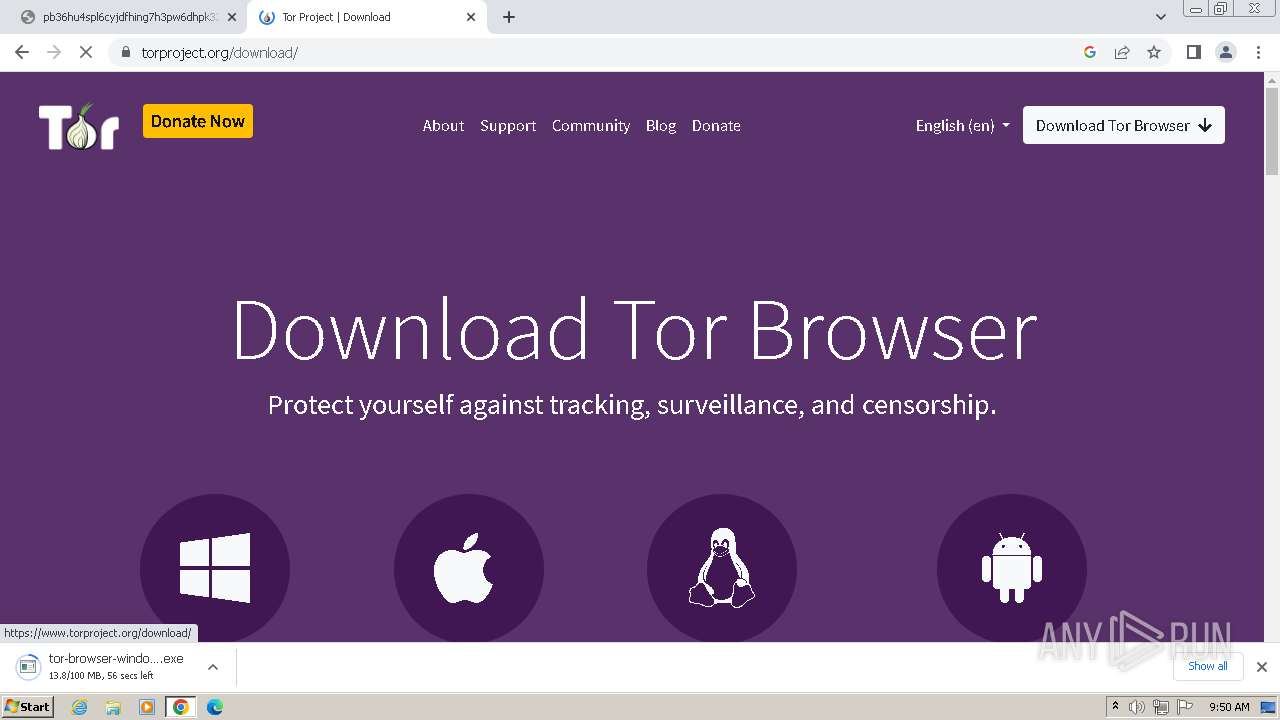Image resolution: width=1280 pixels, height=720 pixels.
Task: Close the pb36hu4spl6cyjdfhing tab
Action: coord(232,17)
